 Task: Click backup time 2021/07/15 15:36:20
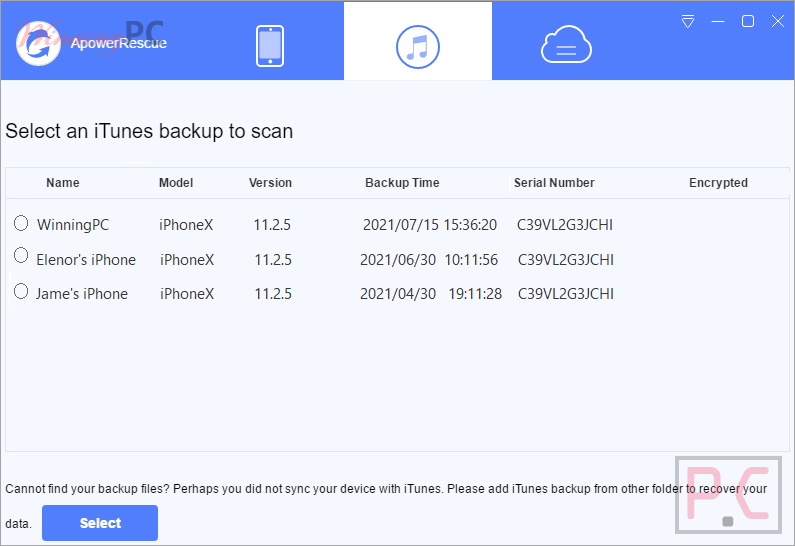pos(430,225)
